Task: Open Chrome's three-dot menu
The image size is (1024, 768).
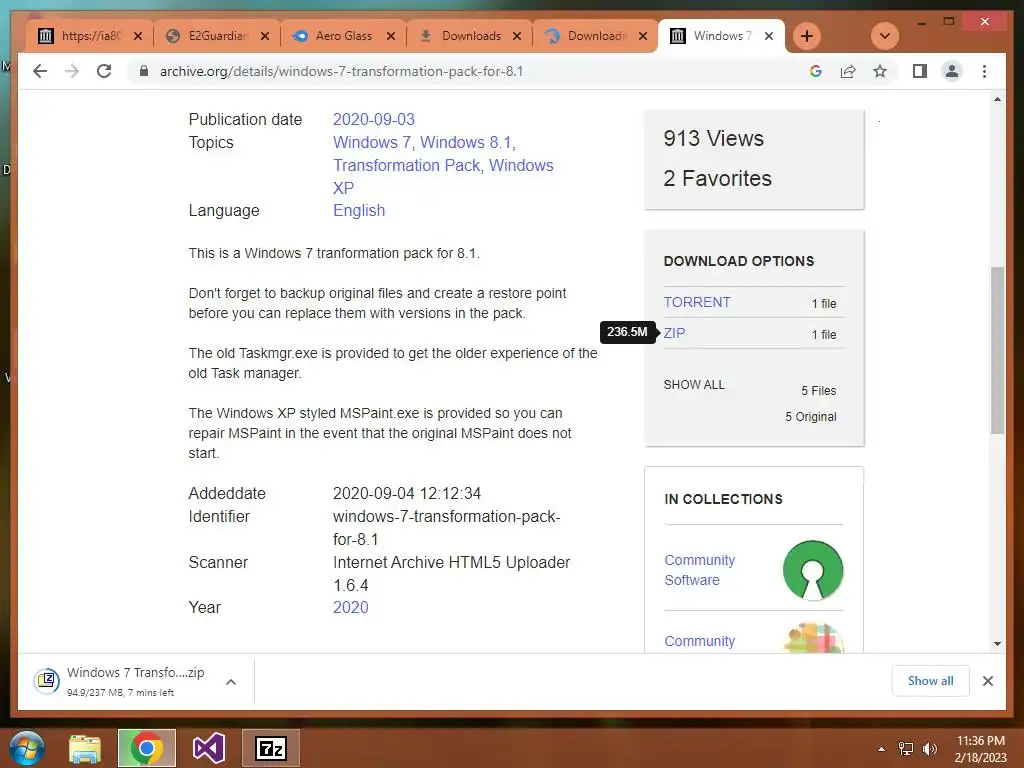Action: [x=984, y=71]
